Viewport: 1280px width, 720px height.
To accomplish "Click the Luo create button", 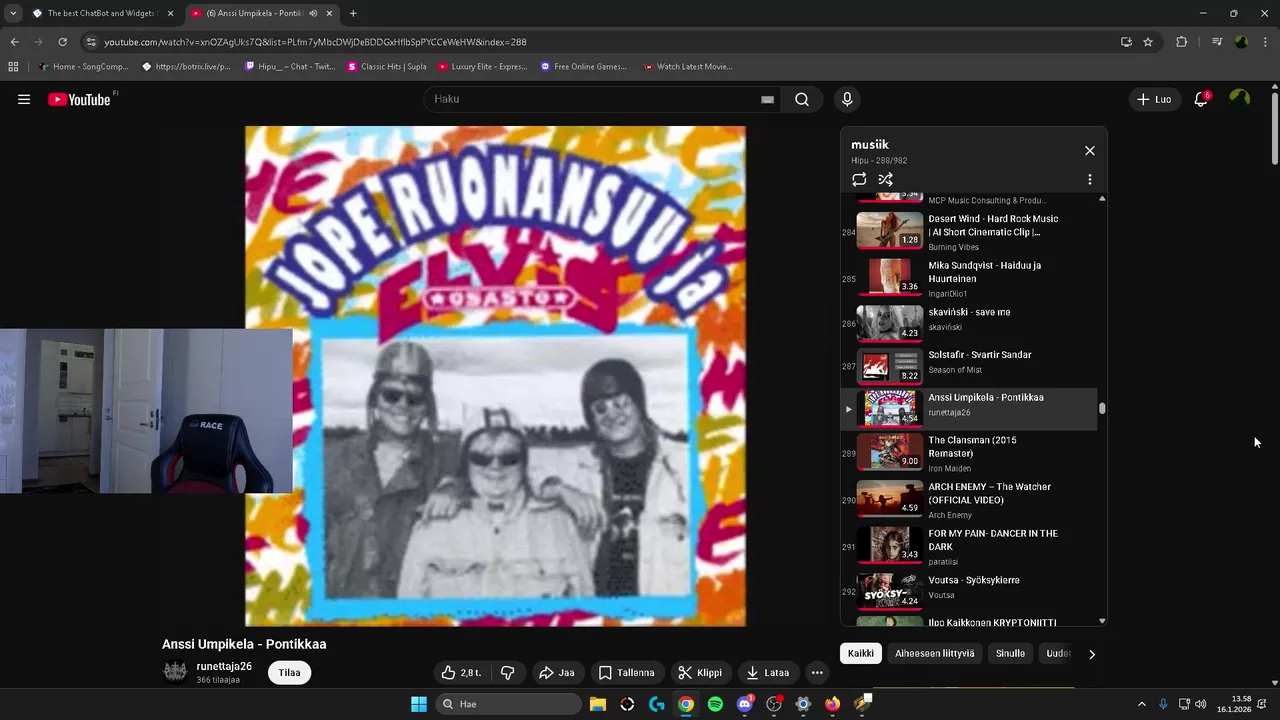I will [1154, 99].
